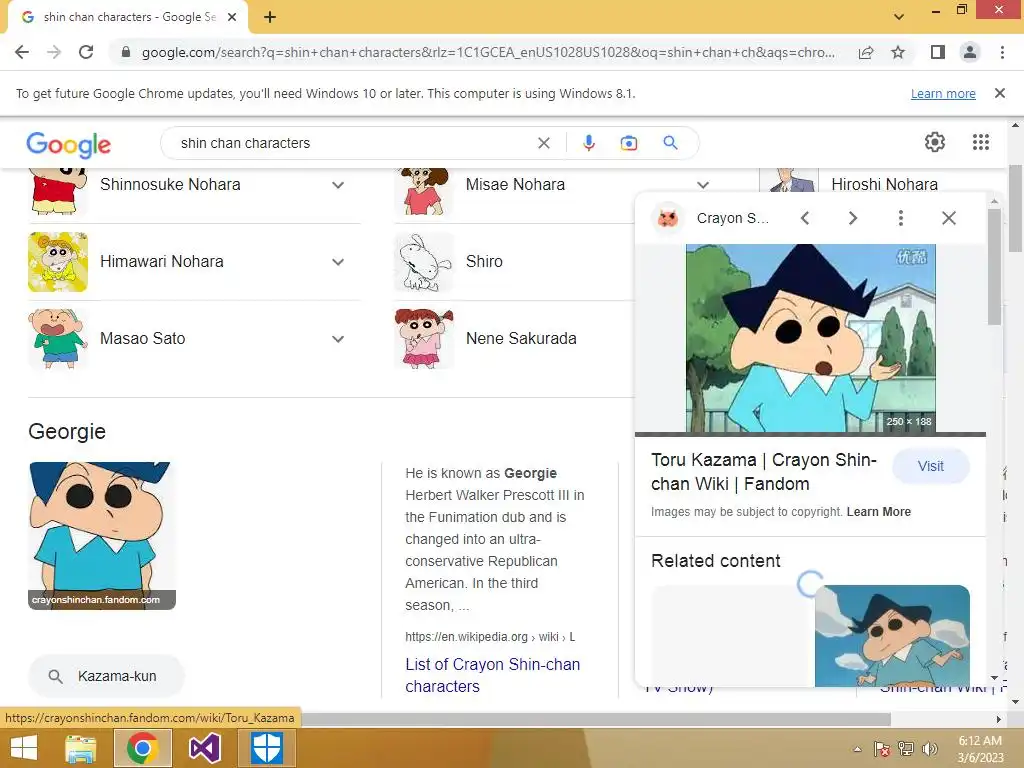Open the Chrome profile avatar
The image size is (1024, 768).
tap(970, 52)
